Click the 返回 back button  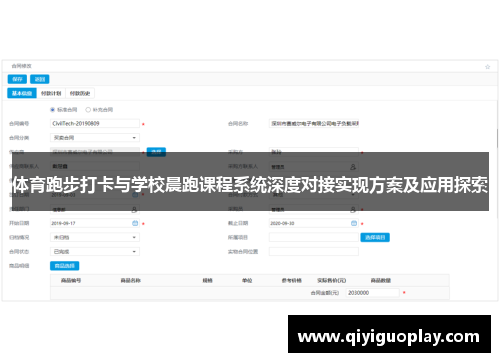[x=40, y=79]
